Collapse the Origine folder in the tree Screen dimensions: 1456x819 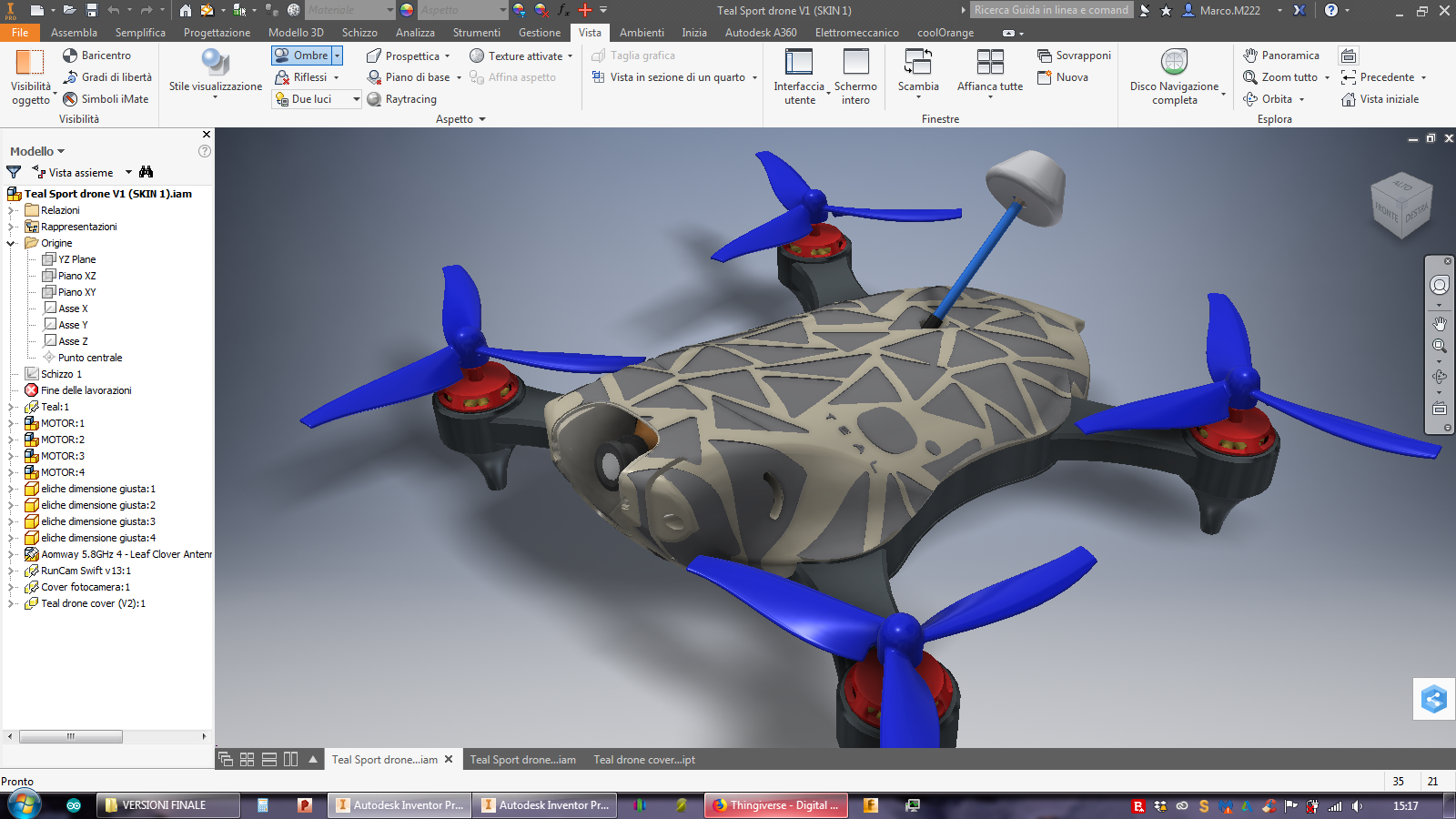click(11, 243)
